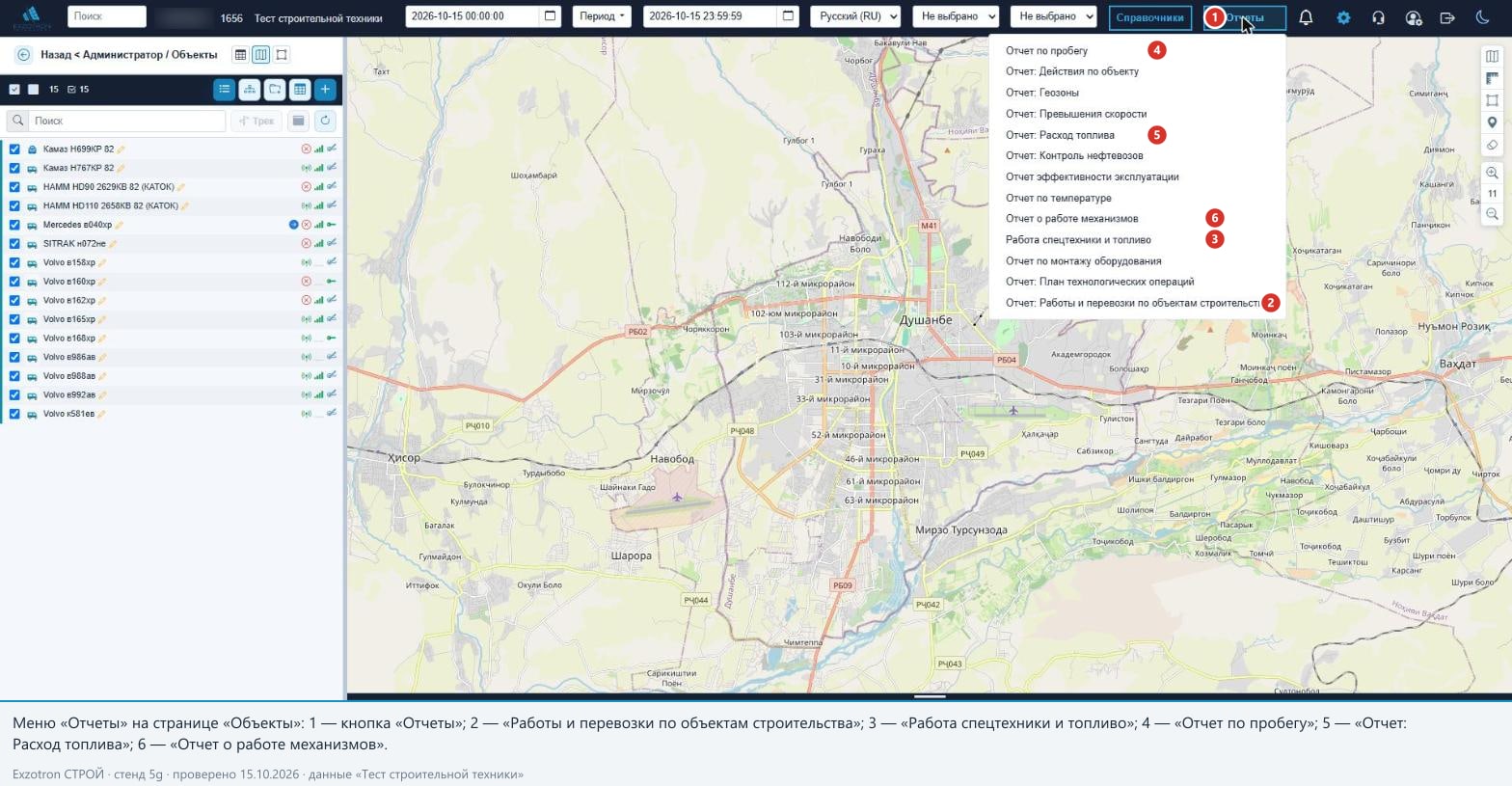1512x786 pixels.
Task: Select Работа спецтехники и топливо
Action: [1078, 240]
